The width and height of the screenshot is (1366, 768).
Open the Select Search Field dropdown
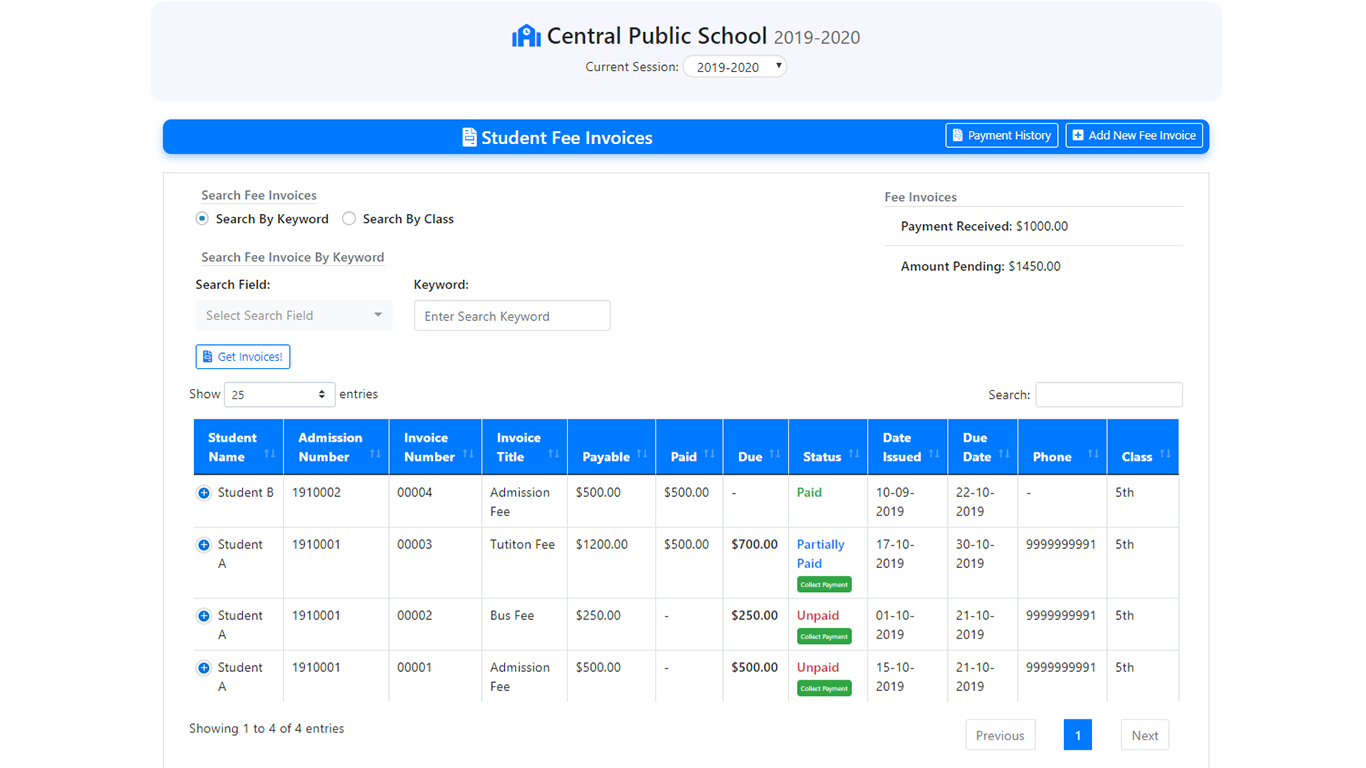294,316
